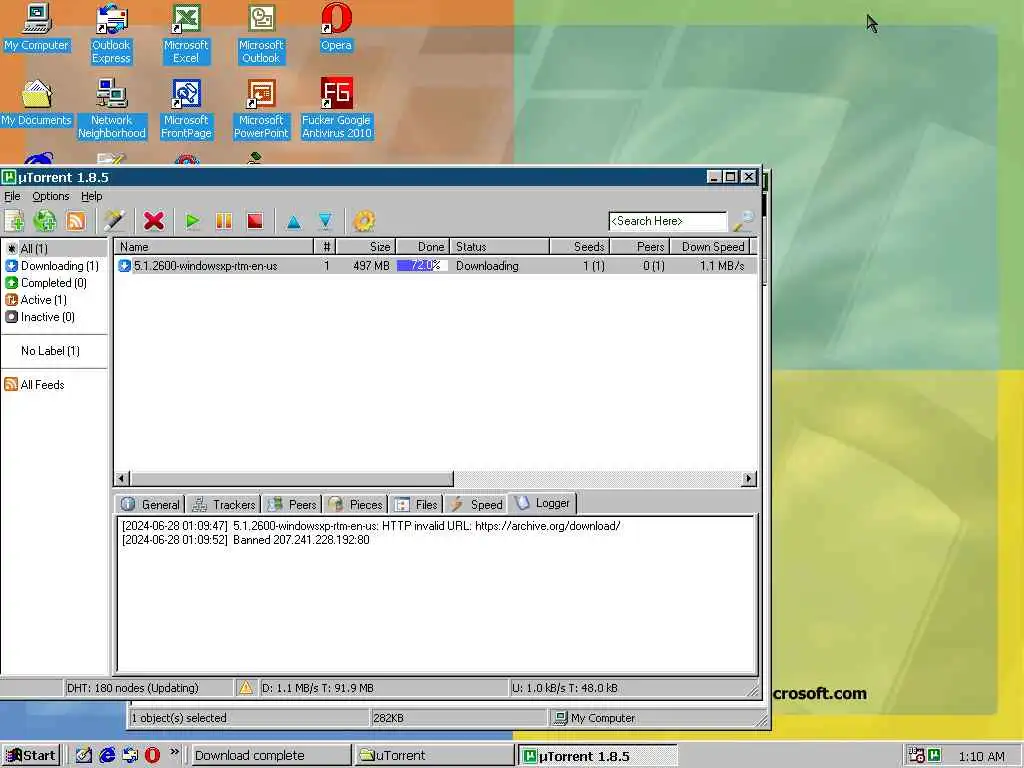1024x768 pixels.
Task: Switch to the Files tab
Action: tap(416, 505)
